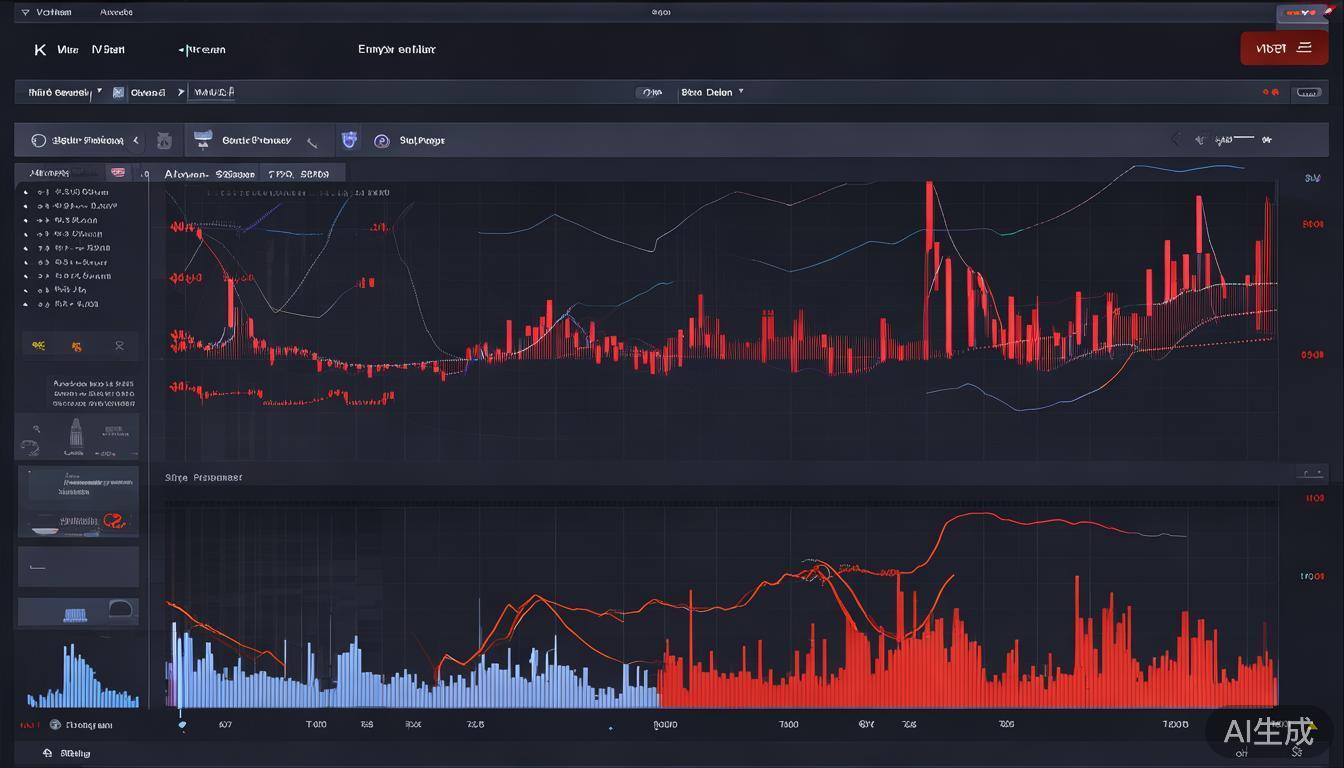The height and width of the screenshot is (768, 1344).
Task: Switch to the second tab above the chart
Action: (208, 174)
